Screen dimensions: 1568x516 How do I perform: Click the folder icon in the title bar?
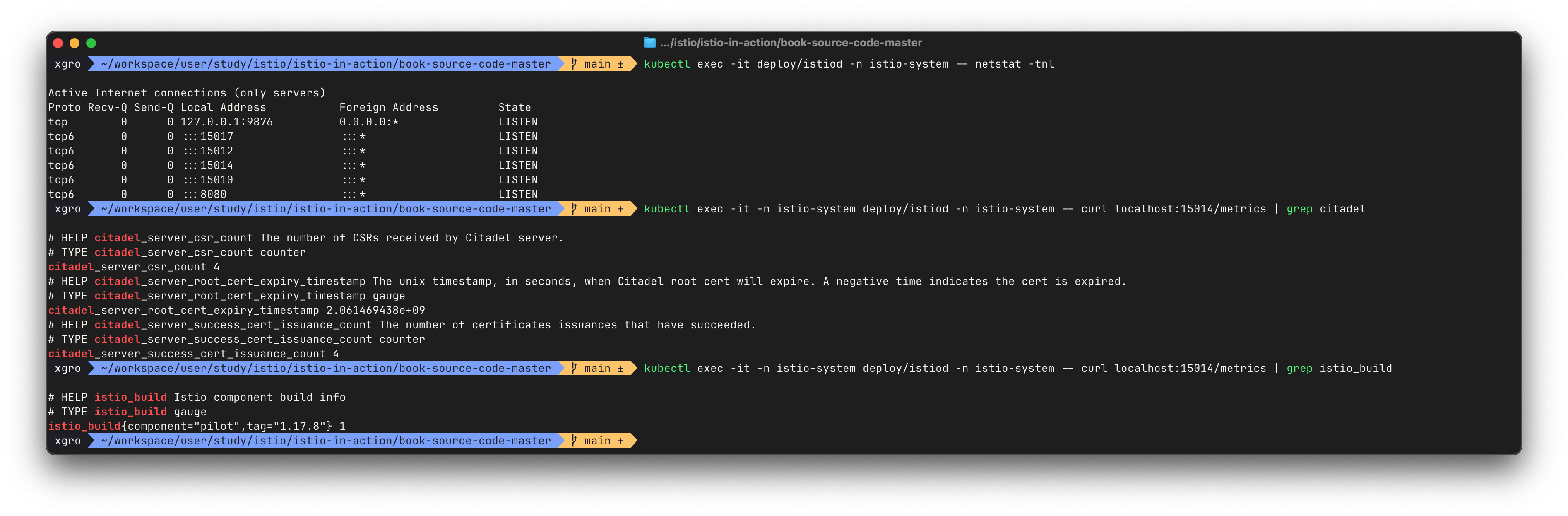pos(649,43)
